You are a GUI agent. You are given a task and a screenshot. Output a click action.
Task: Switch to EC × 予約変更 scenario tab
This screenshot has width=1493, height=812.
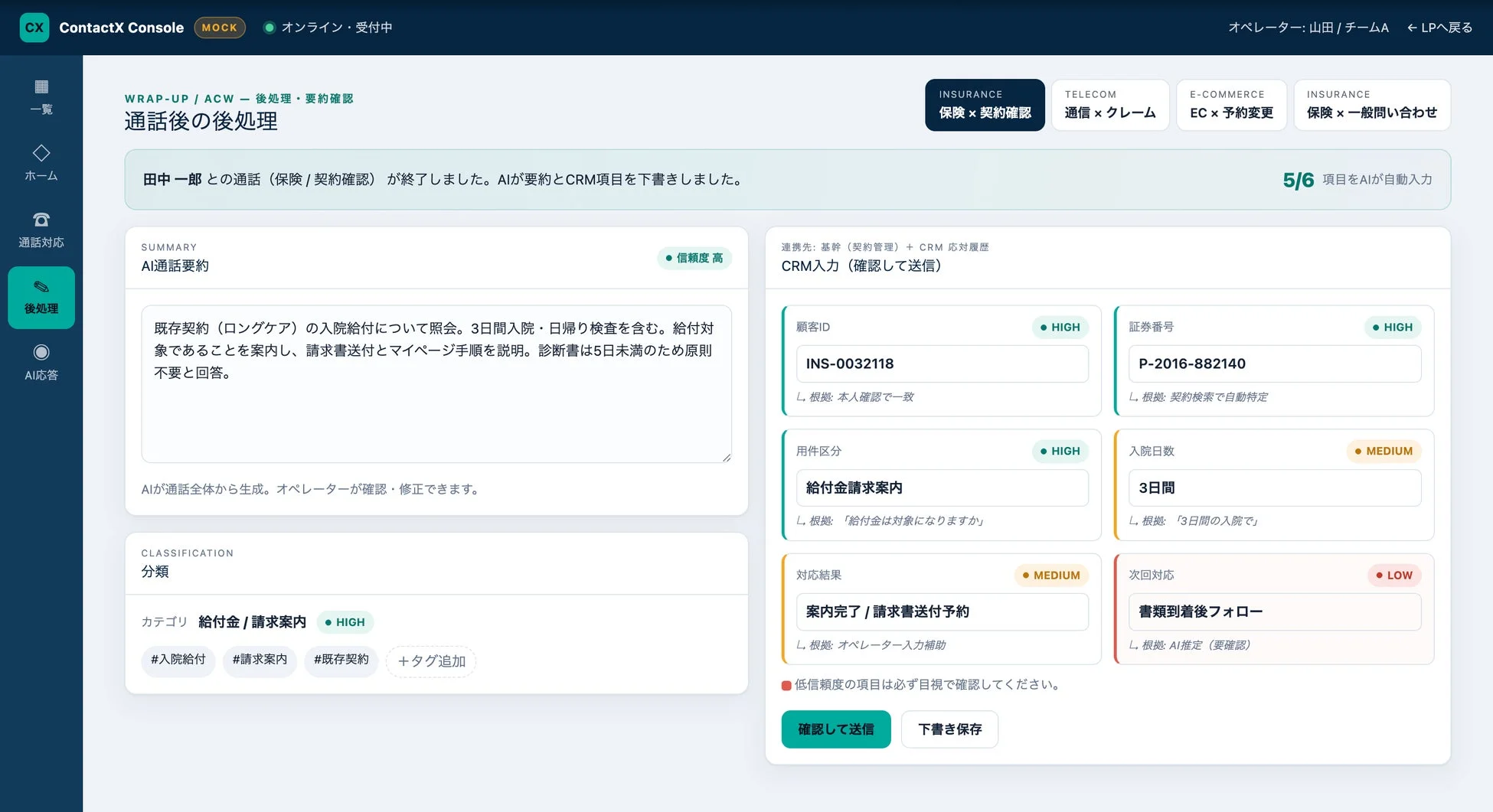point(1231,105)
